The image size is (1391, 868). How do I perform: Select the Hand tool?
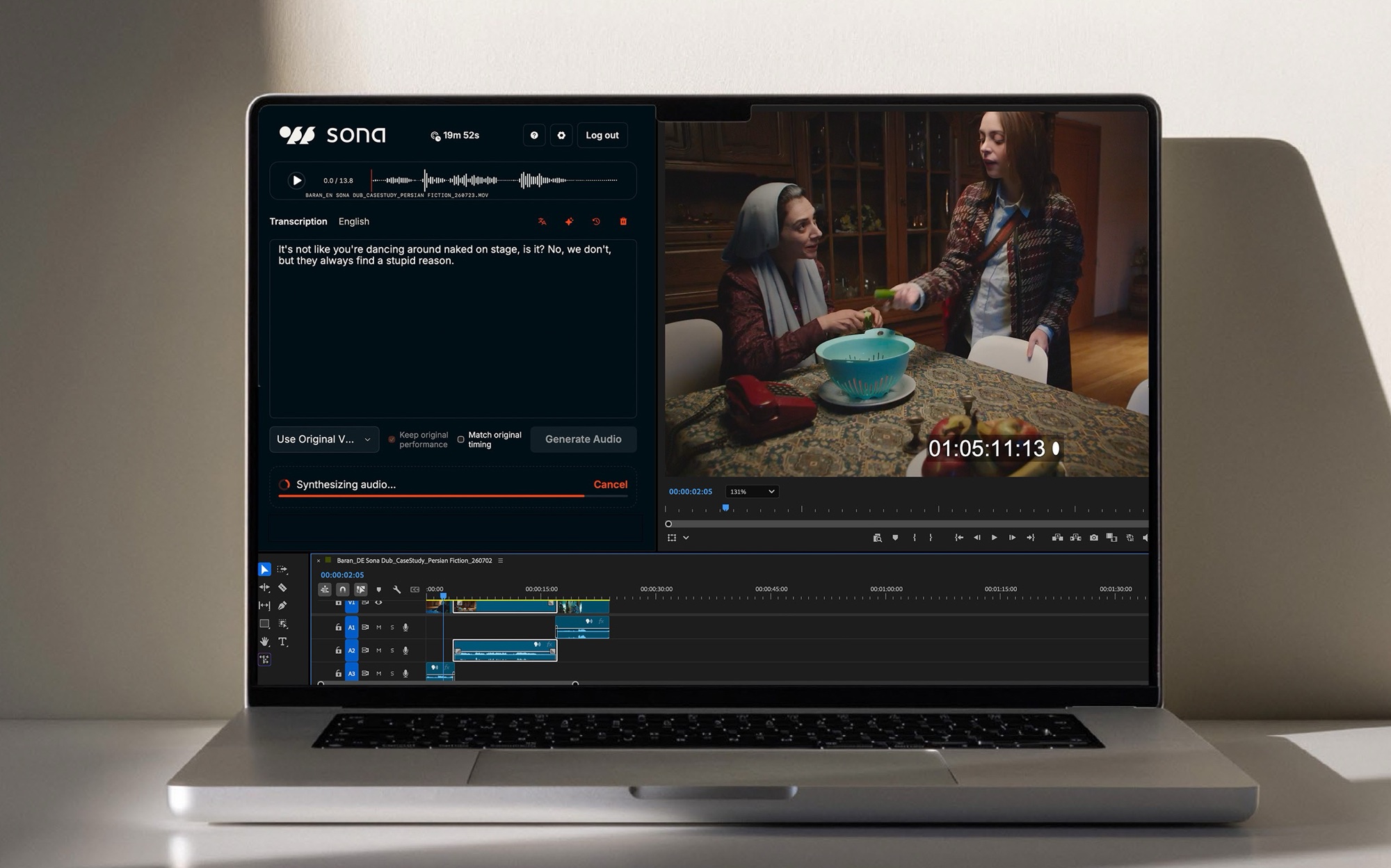(264, 642)
